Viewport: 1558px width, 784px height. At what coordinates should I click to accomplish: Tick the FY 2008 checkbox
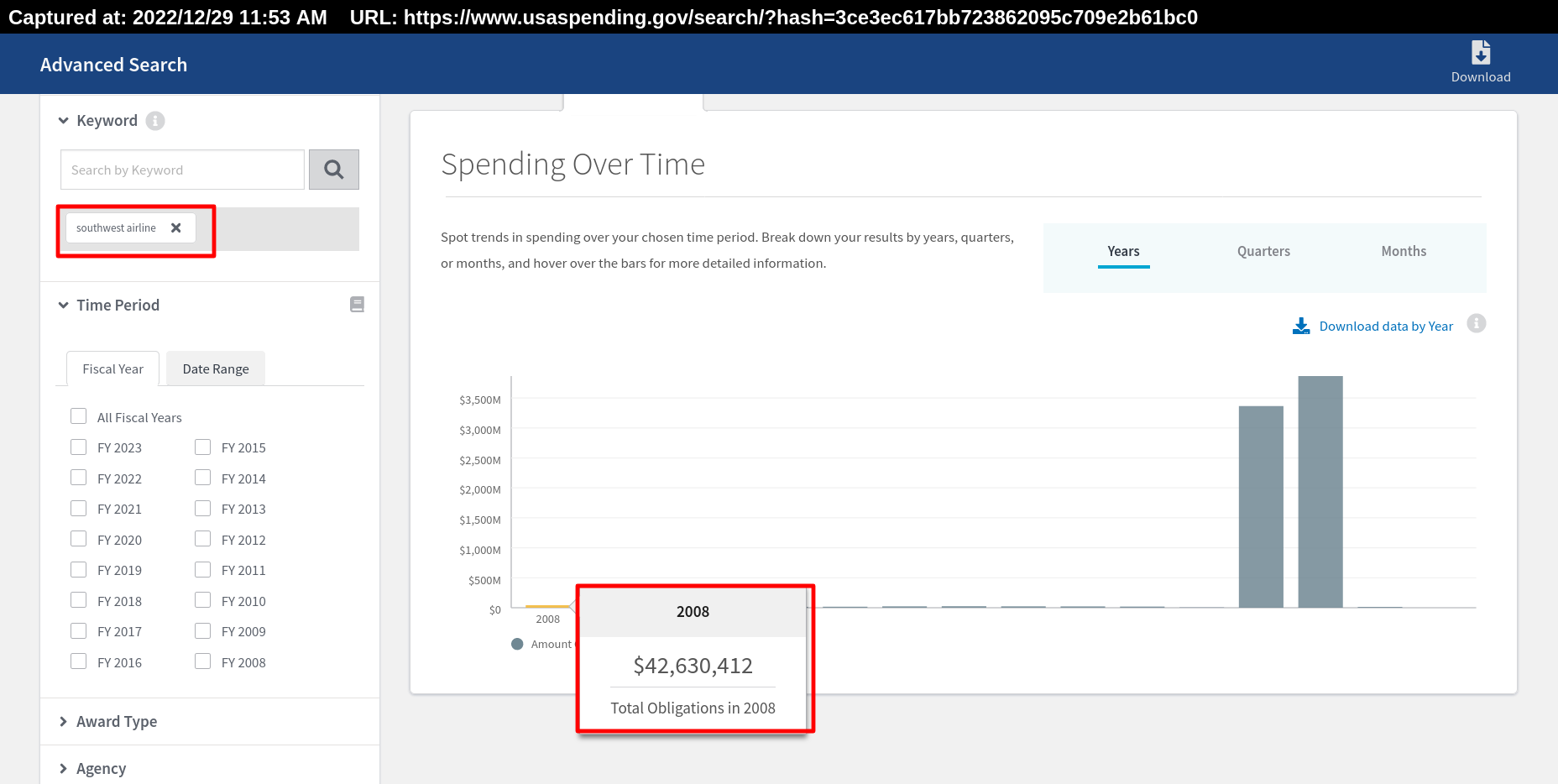pos(203,661)
